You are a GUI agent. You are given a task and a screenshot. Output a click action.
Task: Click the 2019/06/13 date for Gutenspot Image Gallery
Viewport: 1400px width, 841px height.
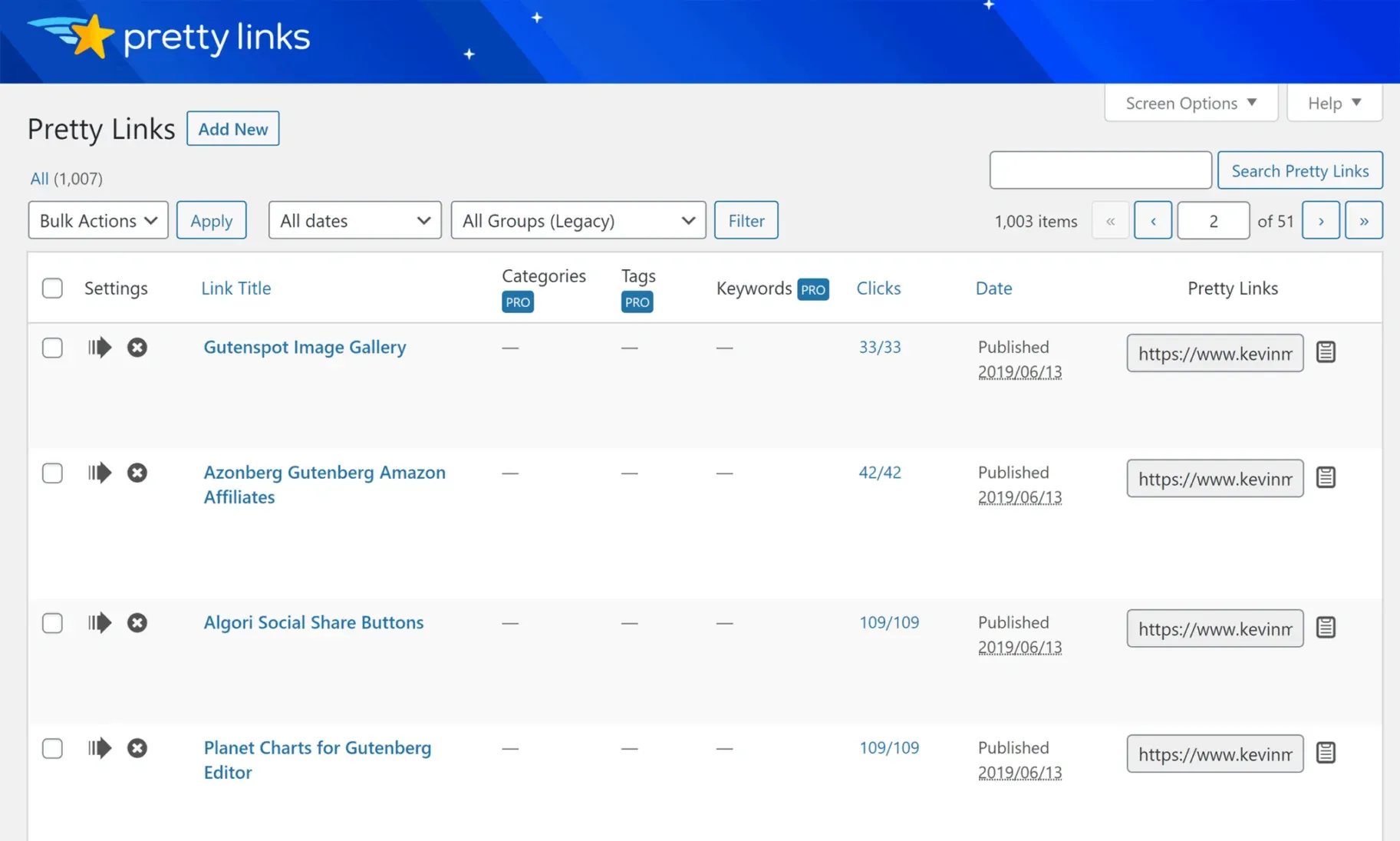coord(1020,372)
